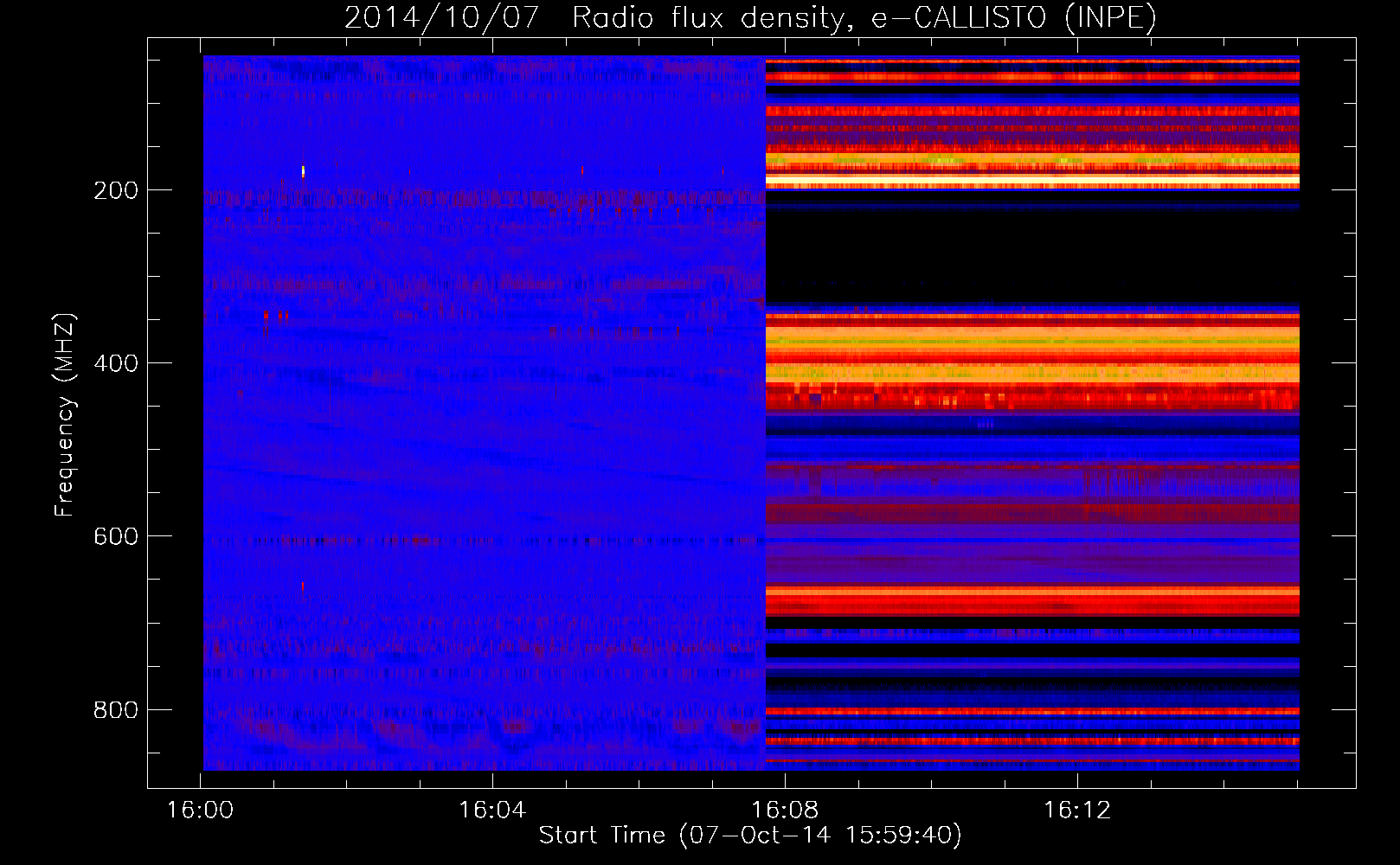Click the 'Frequency (MHZ)' axis label
Viewport: 1400px width, 865px height.
tap(64, 415)
